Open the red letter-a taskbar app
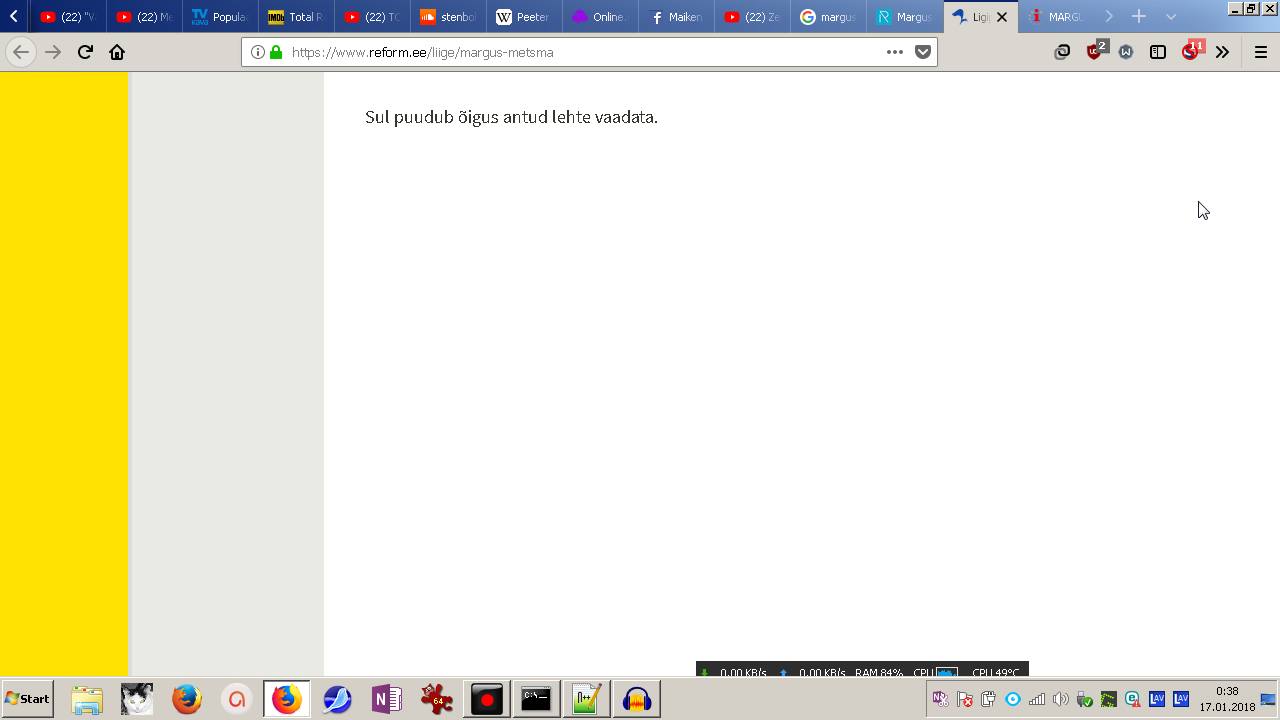Image resolution: width=1280 pixels, height=720 pixels. (237, 699)
